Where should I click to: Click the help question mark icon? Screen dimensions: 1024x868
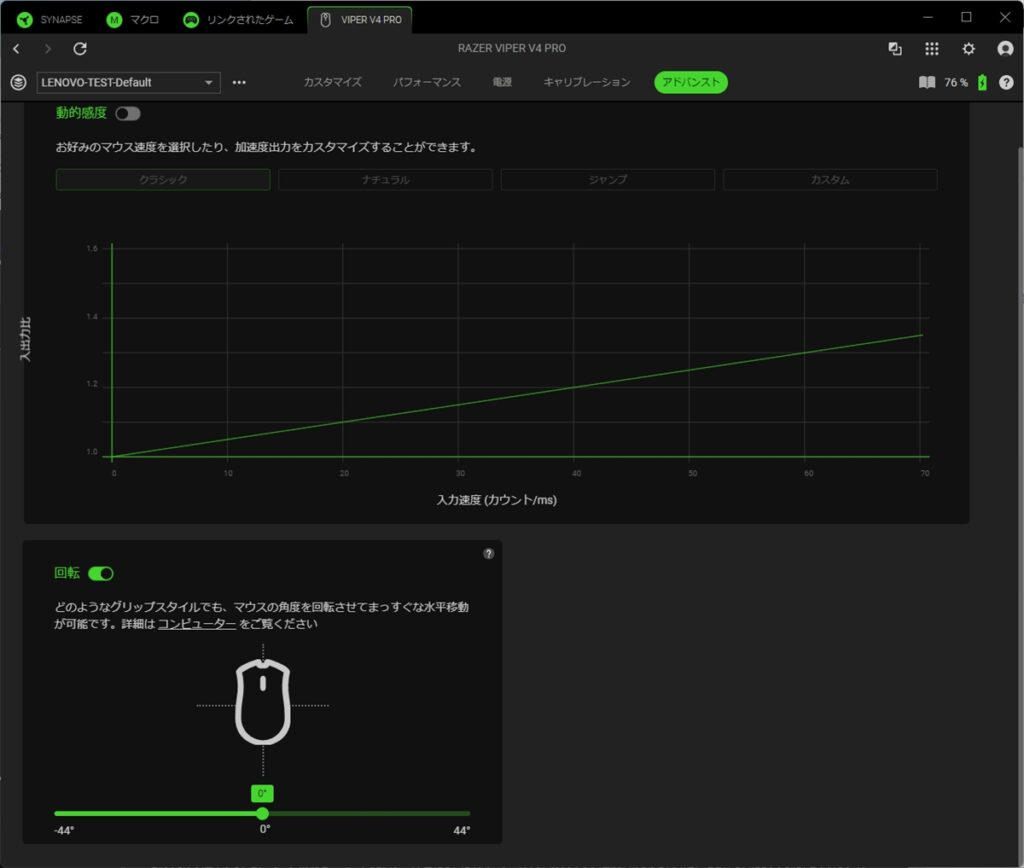[x=1006, y=83]
